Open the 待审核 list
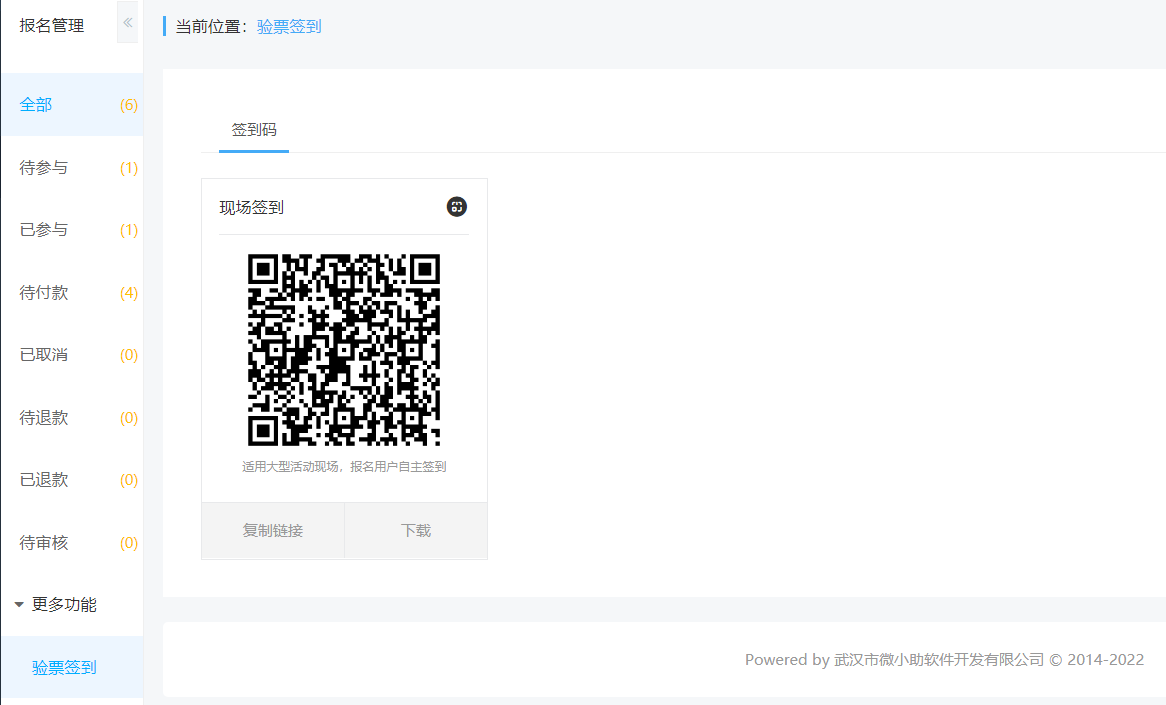 point(72,542)
